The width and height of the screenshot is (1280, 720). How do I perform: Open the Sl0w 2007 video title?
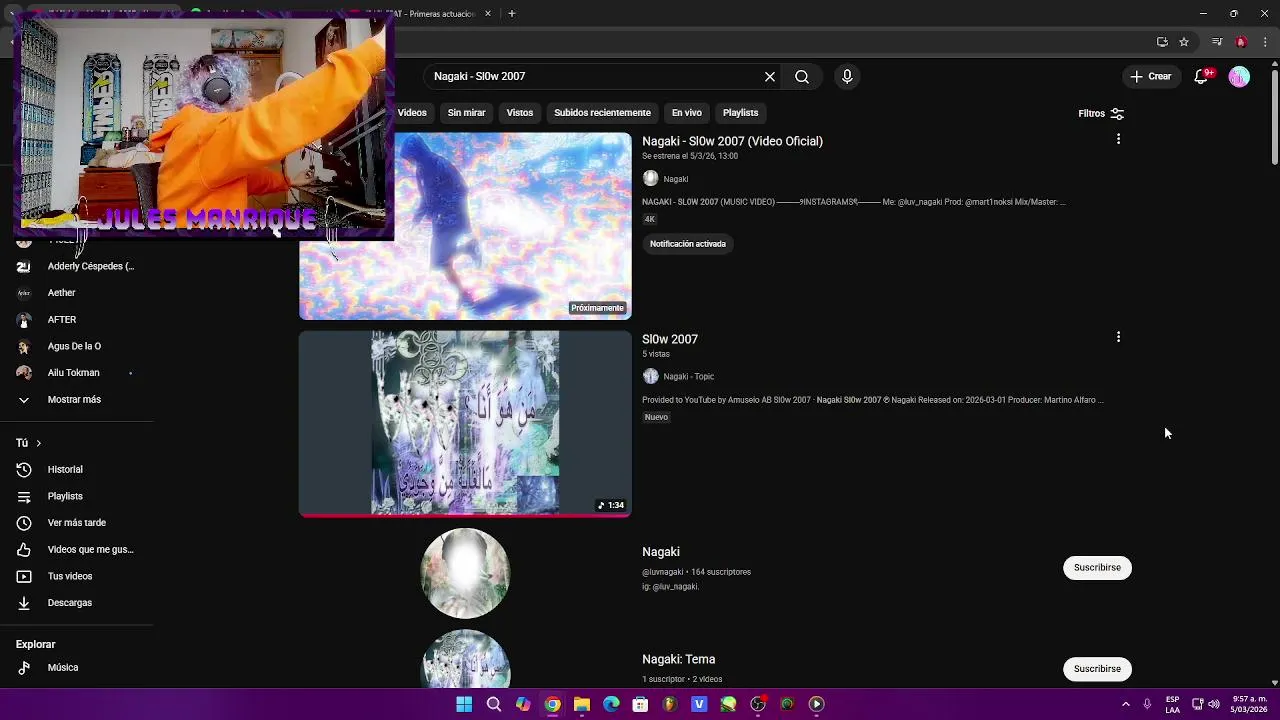[670, 339]
